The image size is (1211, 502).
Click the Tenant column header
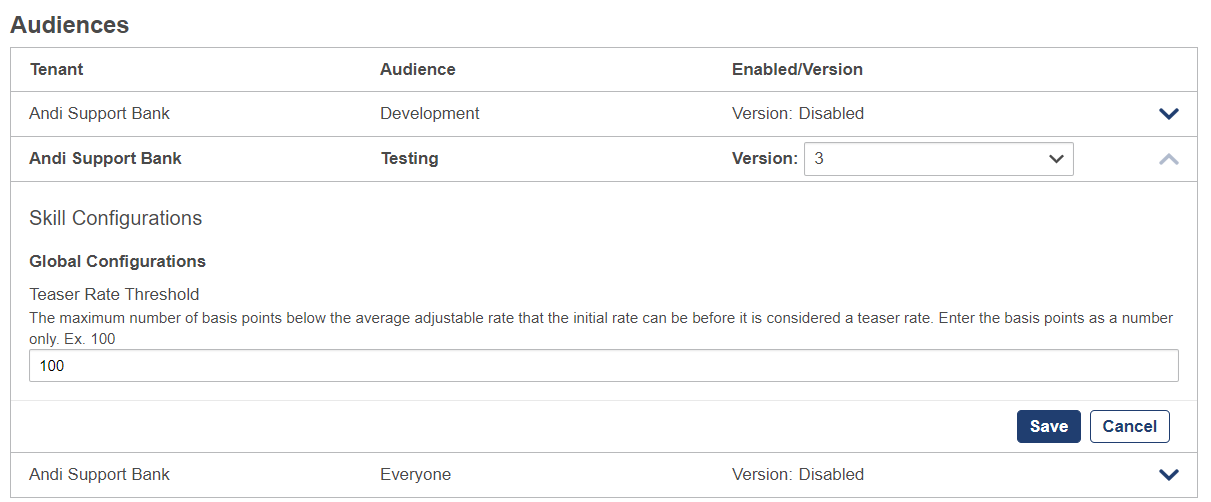point(57,70)
